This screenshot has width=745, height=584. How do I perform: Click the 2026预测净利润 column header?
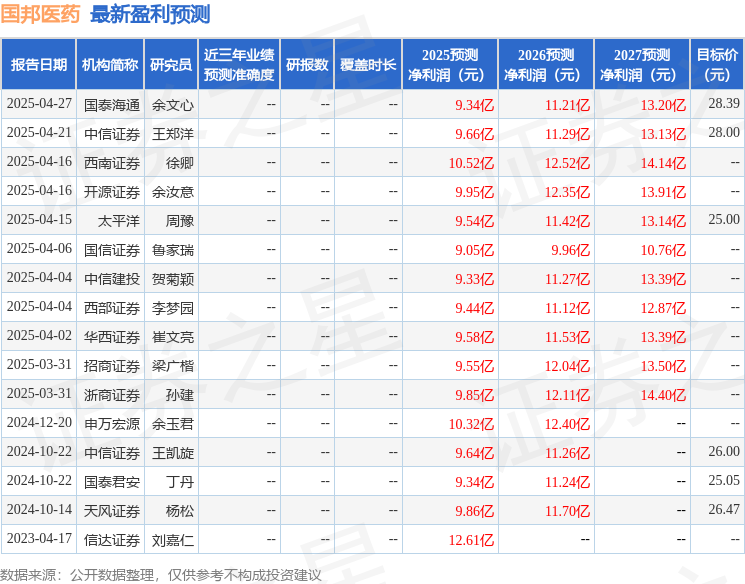[546, 65]
